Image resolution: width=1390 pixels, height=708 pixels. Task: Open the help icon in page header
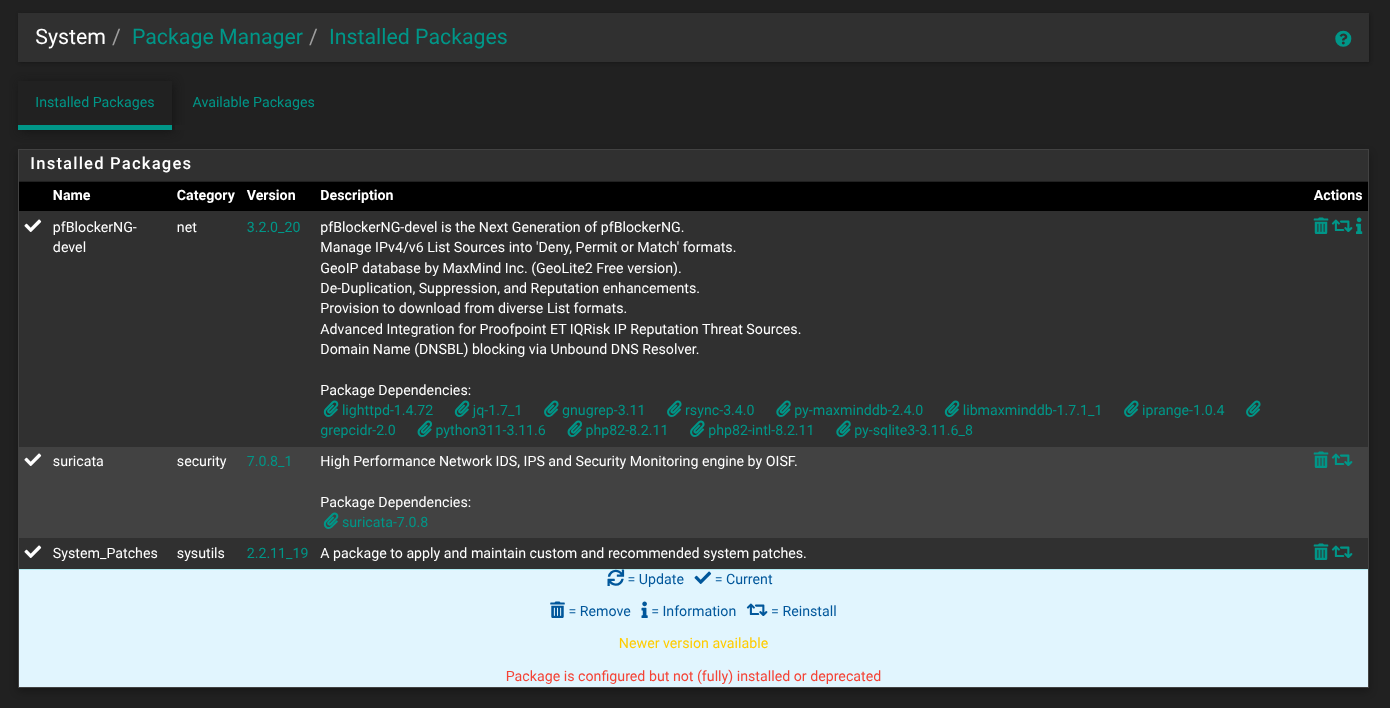pos(1343,39)
